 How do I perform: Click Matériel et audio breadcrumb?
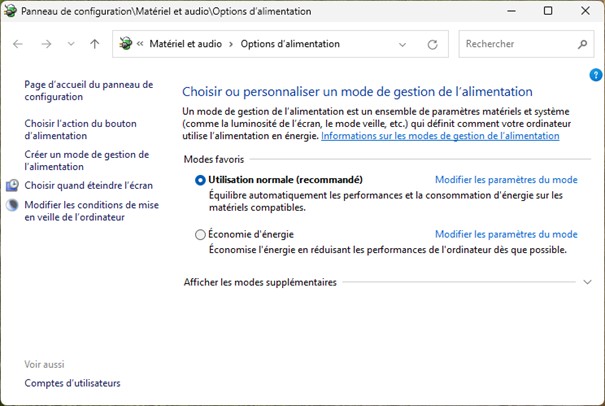tap(187, 44)
